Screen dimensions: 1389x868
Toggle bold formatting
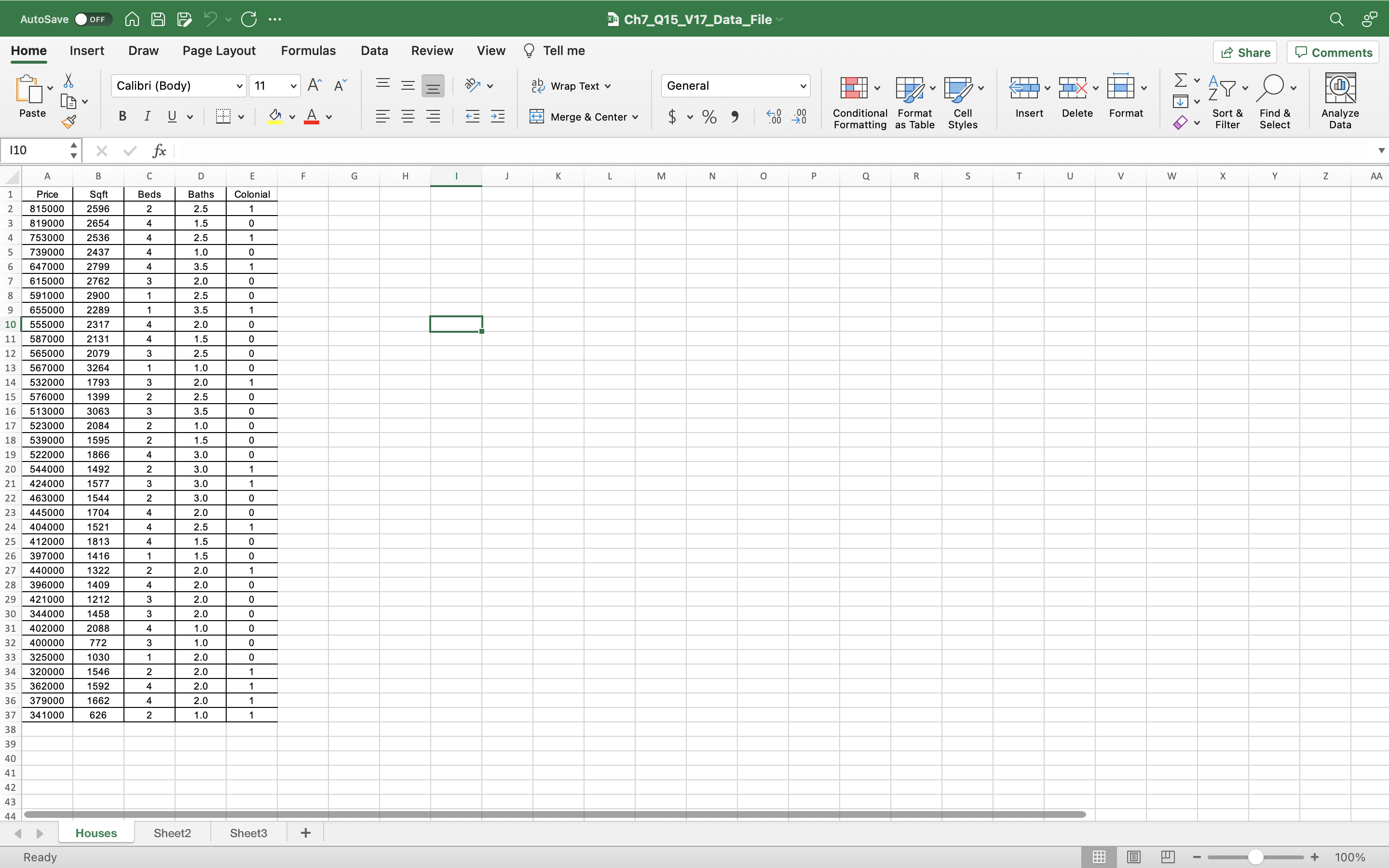pyautogui.click(x=122, y=117)
